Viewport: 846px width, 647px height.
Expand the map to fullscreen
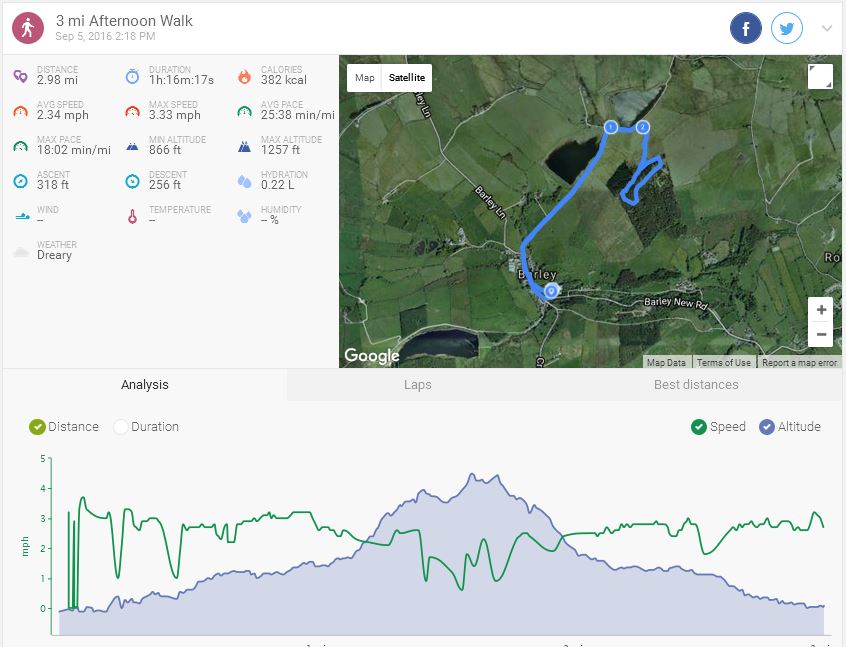pyautogui.click(x=820, y=77)
